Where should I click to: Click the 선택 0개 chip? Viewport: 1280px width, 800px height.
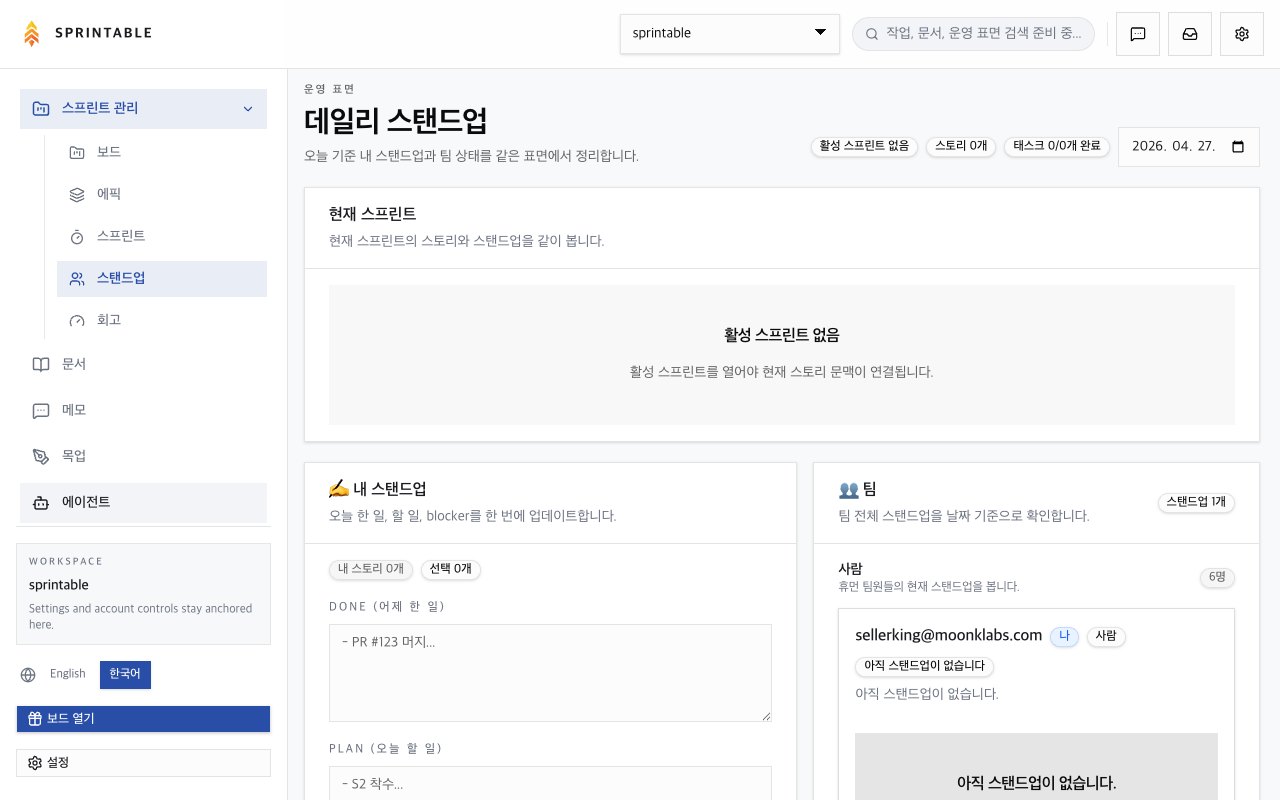tap(451, 569)
